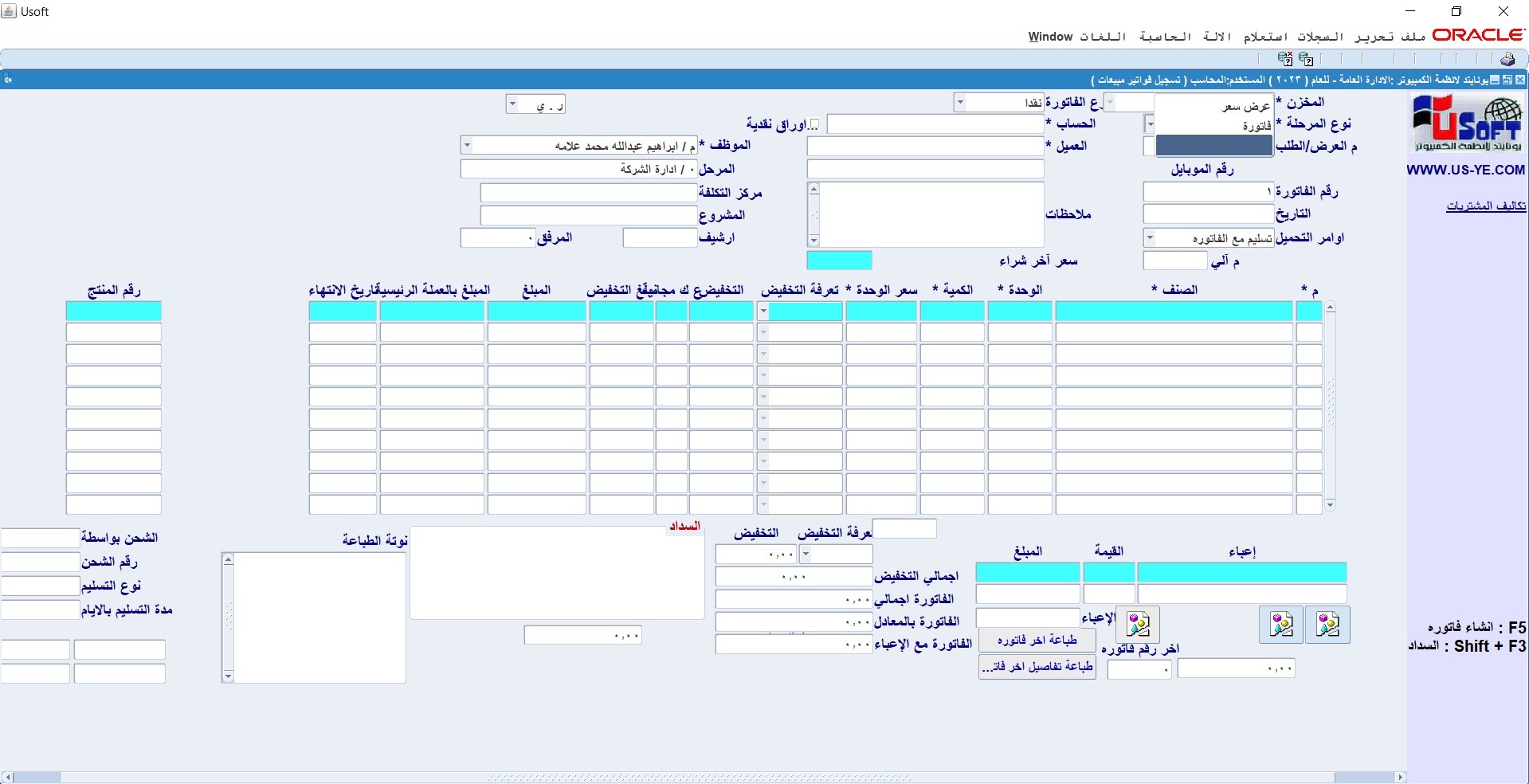
Task: Select فاتورة from the open list
Action: pyautogui.click(x=1256, y=126)
